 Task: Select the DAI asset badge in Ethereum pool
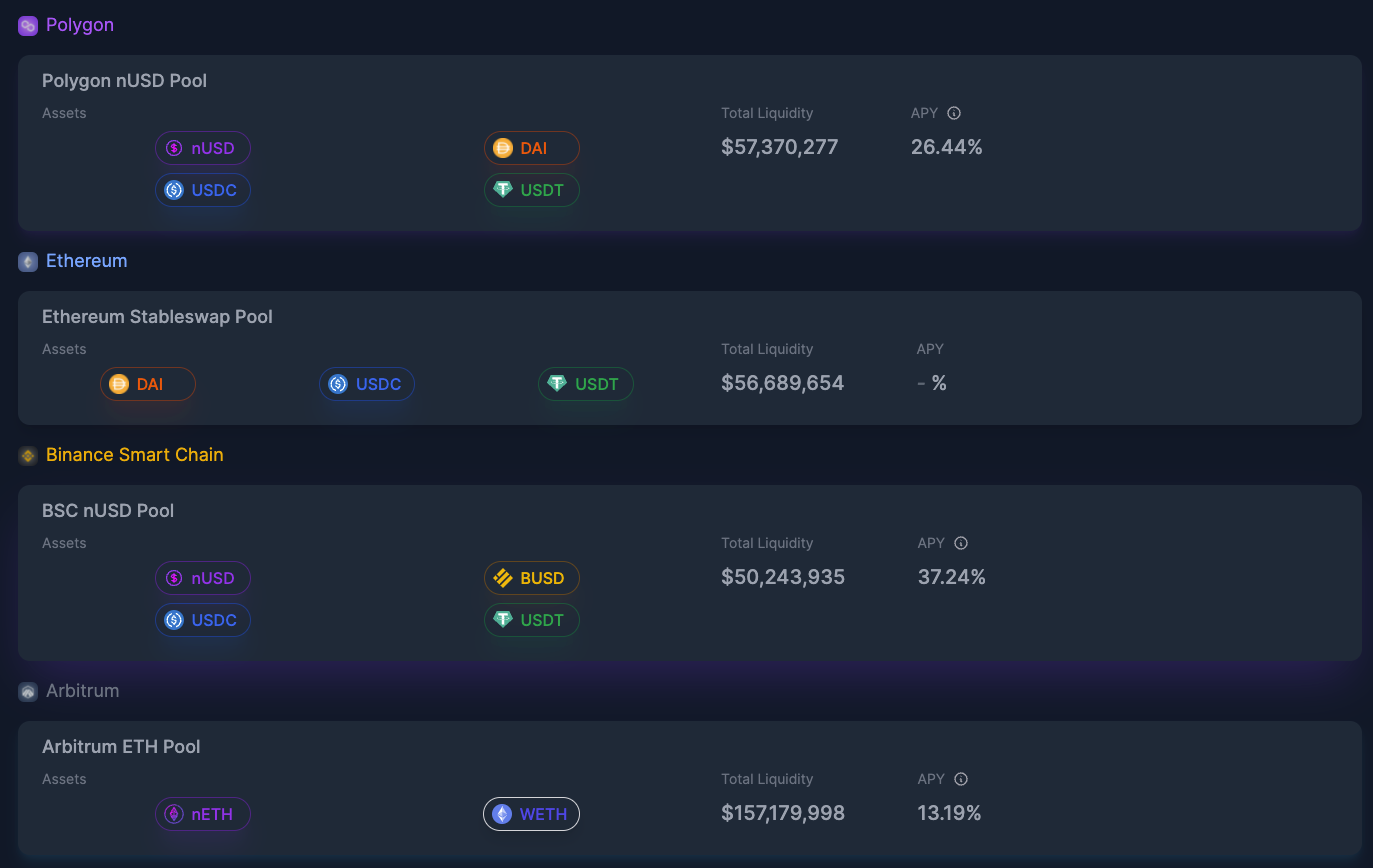point(147,383)
